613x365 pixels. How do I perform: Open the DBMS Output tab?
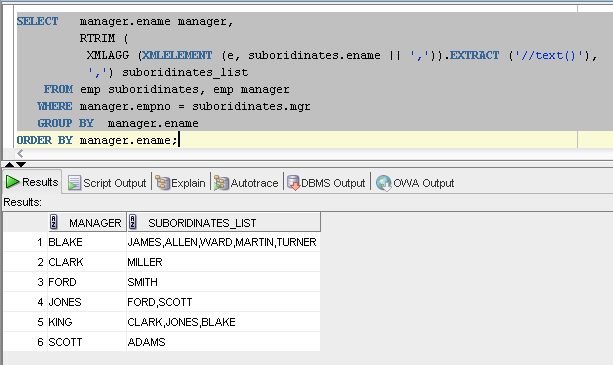[326, 183]
